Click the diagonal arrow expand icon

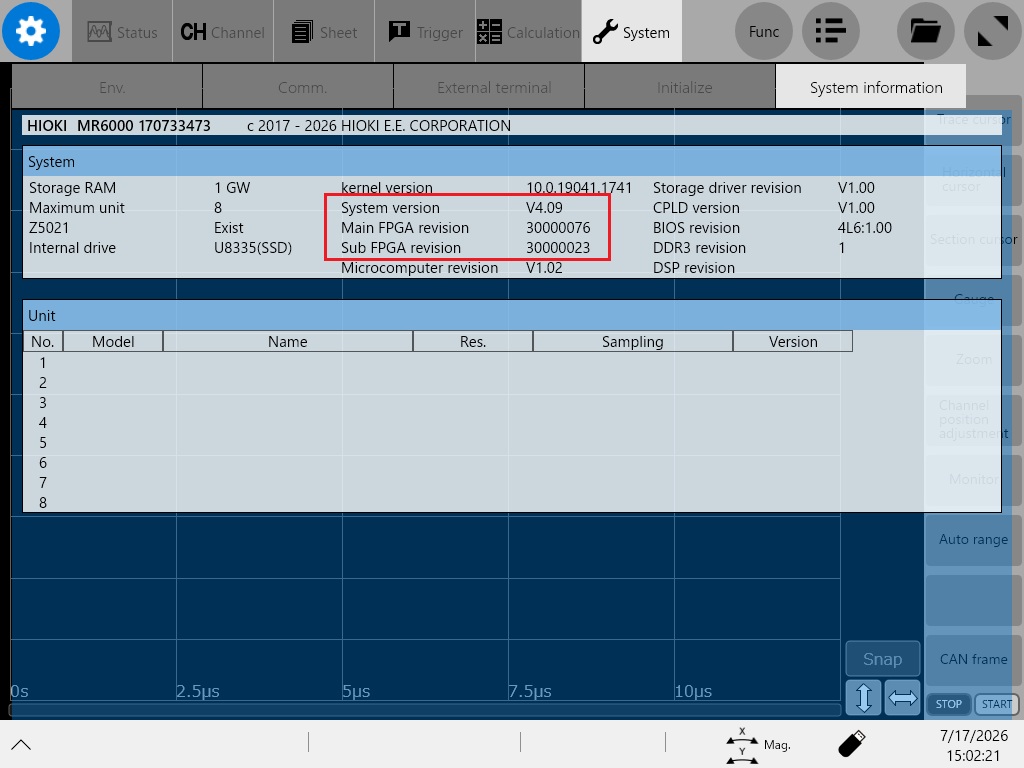(993, 31)
